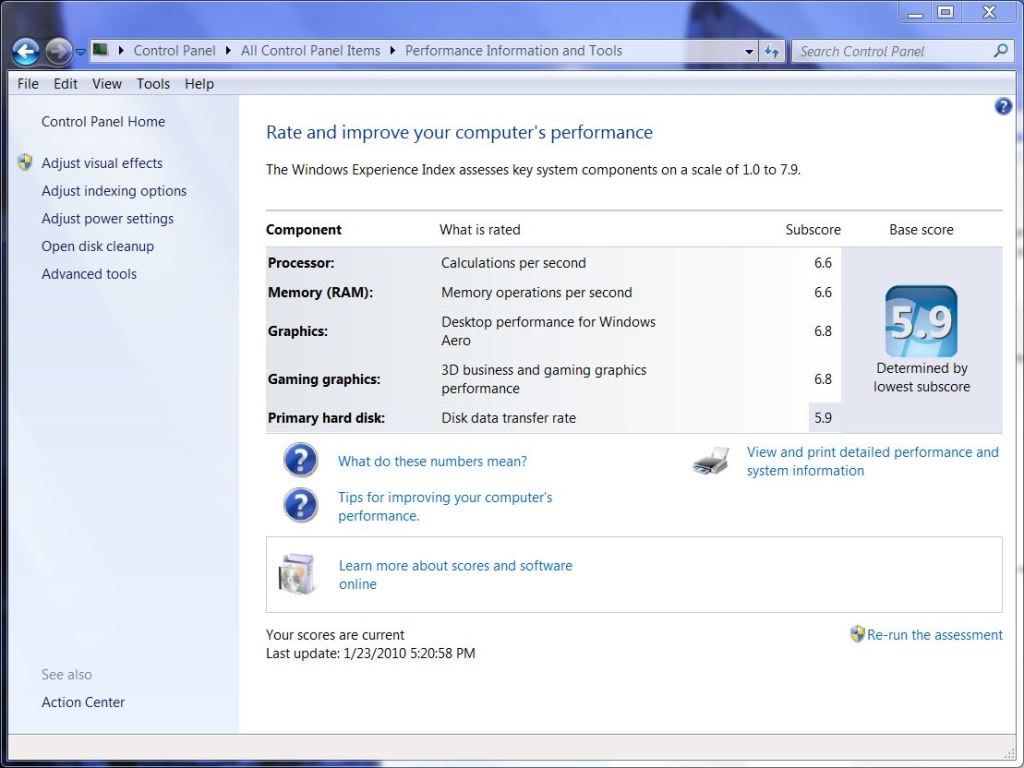Select the Graphics row label
Viewport: 1024px width, 768px height.
[298, 331]
